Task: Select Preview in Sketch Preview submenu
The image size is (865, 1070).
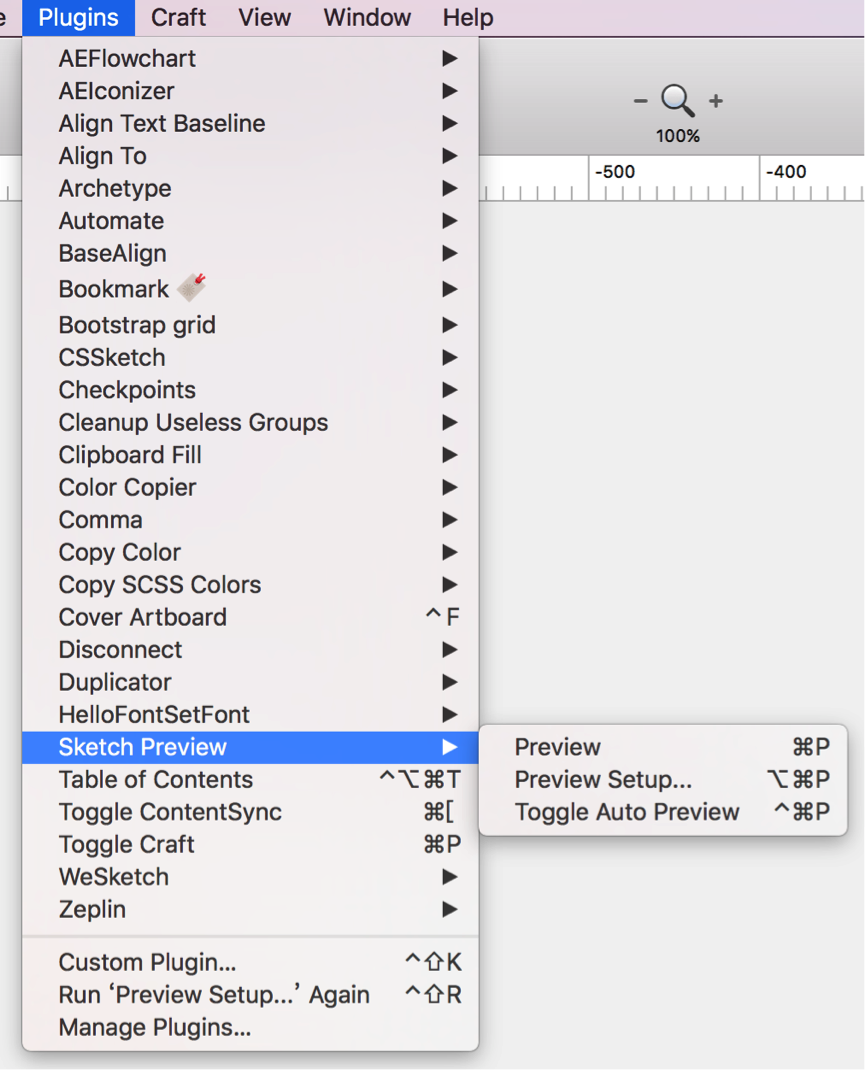Action: tap(558, 747)
